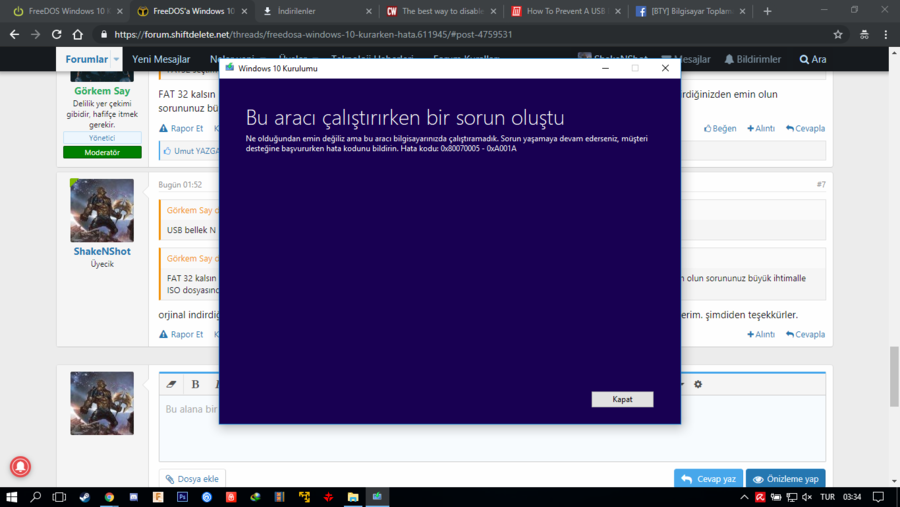
Task: Open Windows taskbar search
Action: [x=36, y=497]
